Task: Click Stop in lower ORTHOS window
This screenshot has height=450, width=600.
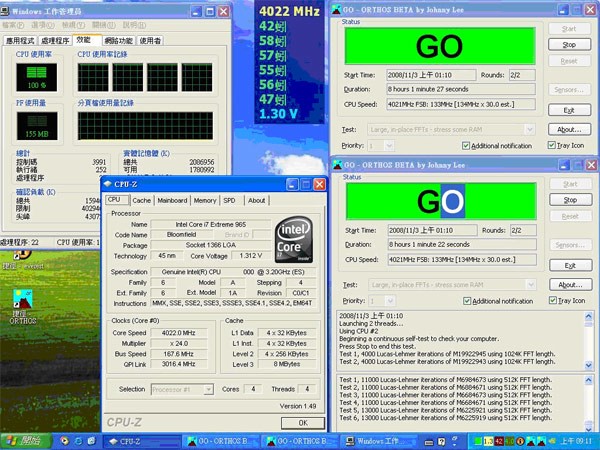Action: point(570,200)
